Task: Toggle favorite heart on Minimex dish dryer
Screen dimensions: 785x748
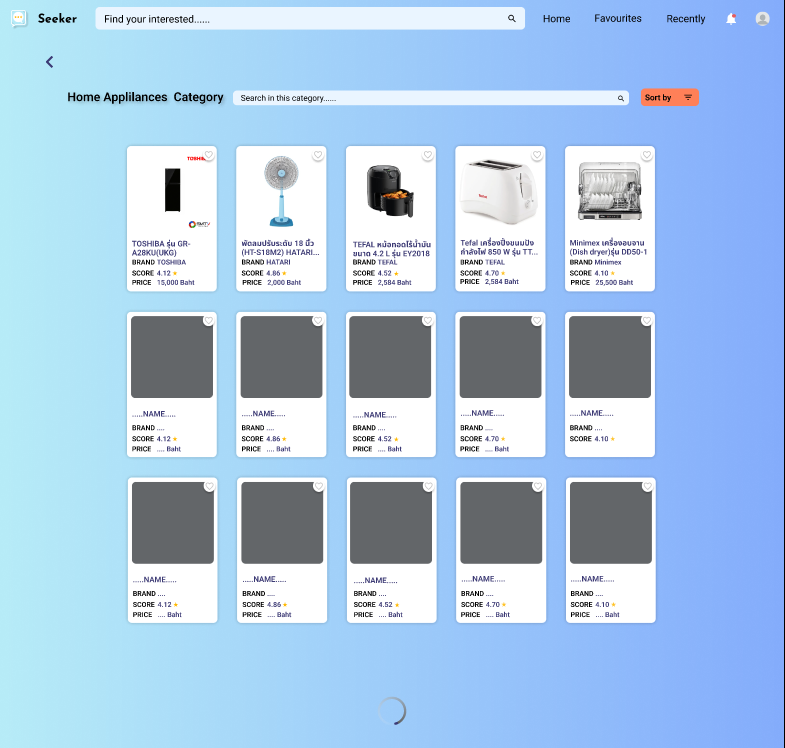Action: (647, 155)
